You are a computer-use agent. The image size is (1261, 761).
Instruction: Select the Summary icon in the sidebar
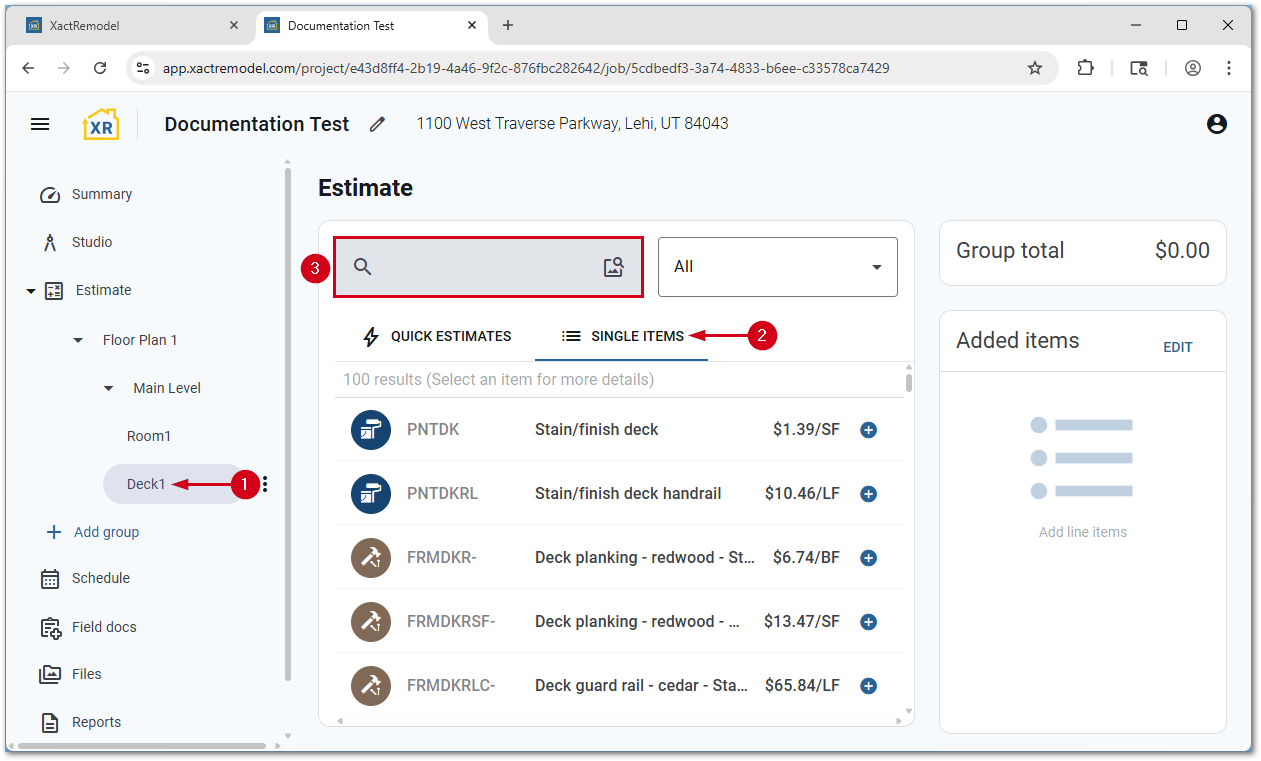[x=49, y=194]
